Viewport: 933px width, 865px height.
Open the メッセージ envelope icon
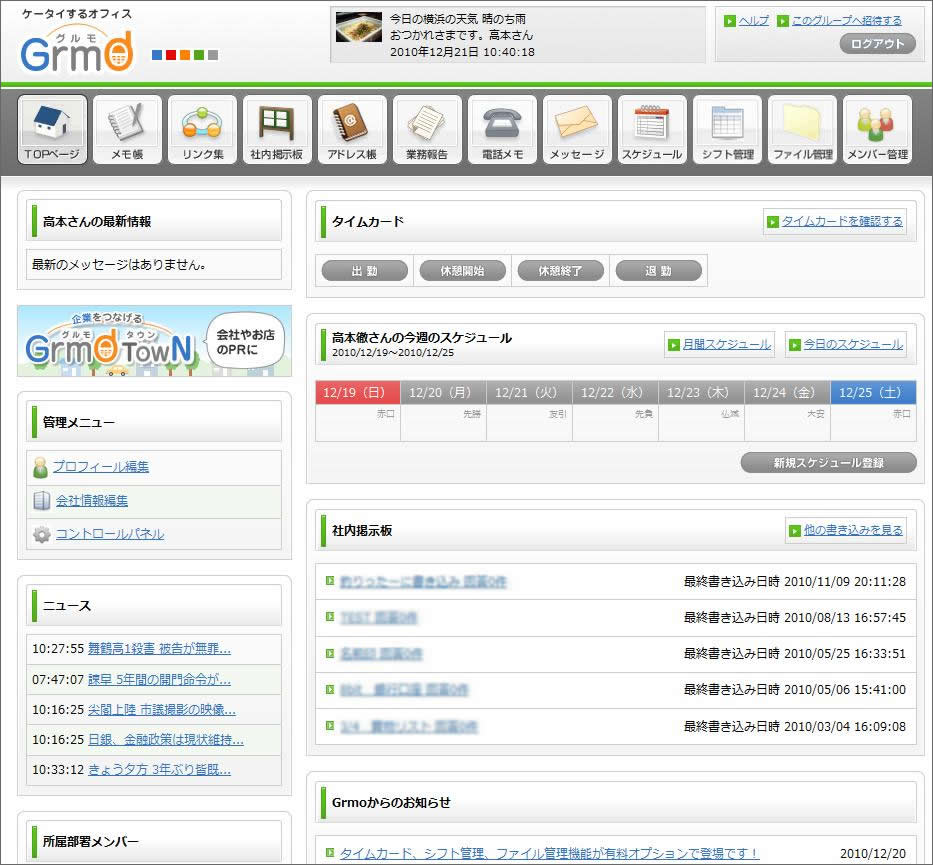coord(577,130)
